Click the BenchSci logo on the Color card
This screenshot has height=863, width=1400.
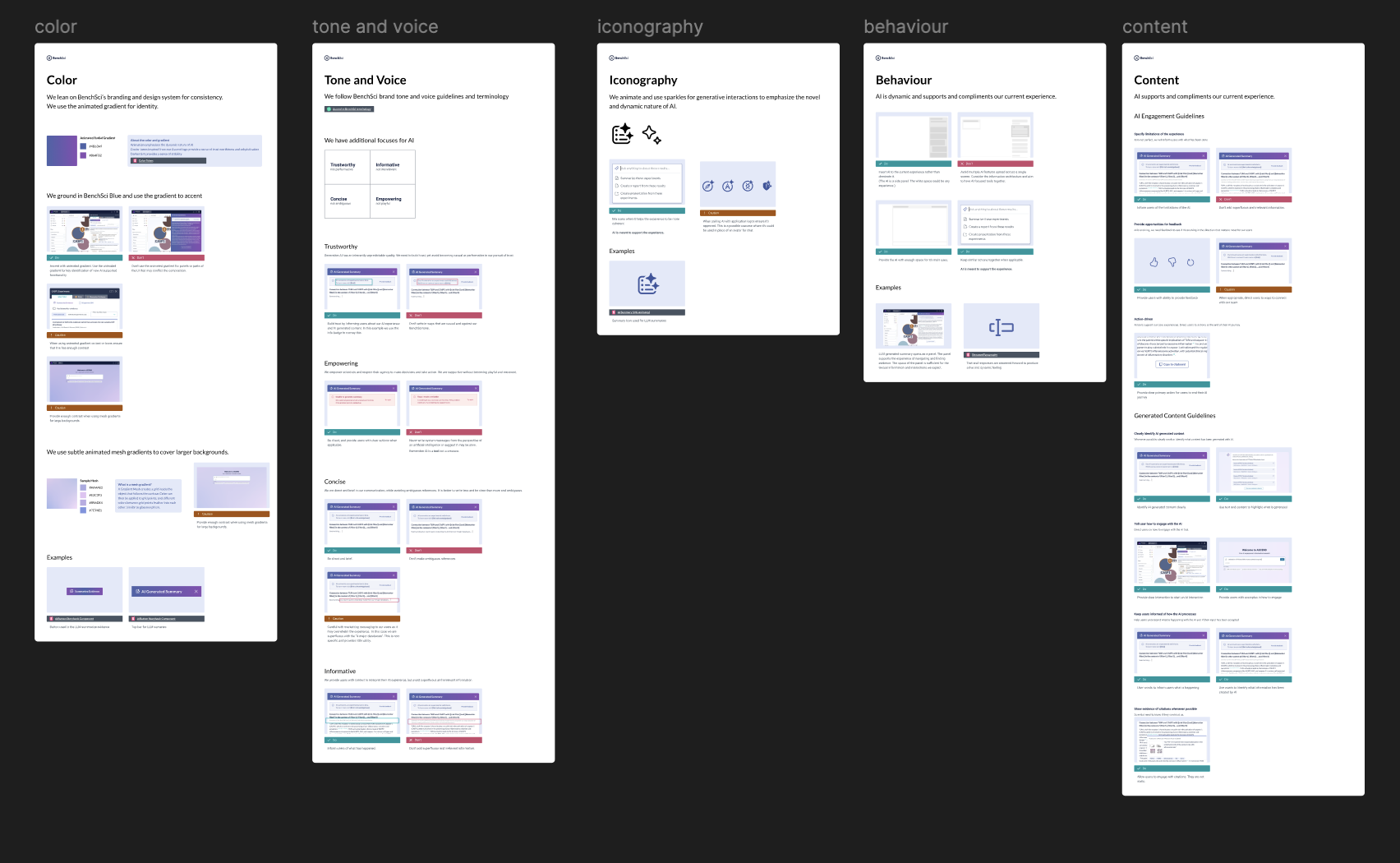pos(55,58)
